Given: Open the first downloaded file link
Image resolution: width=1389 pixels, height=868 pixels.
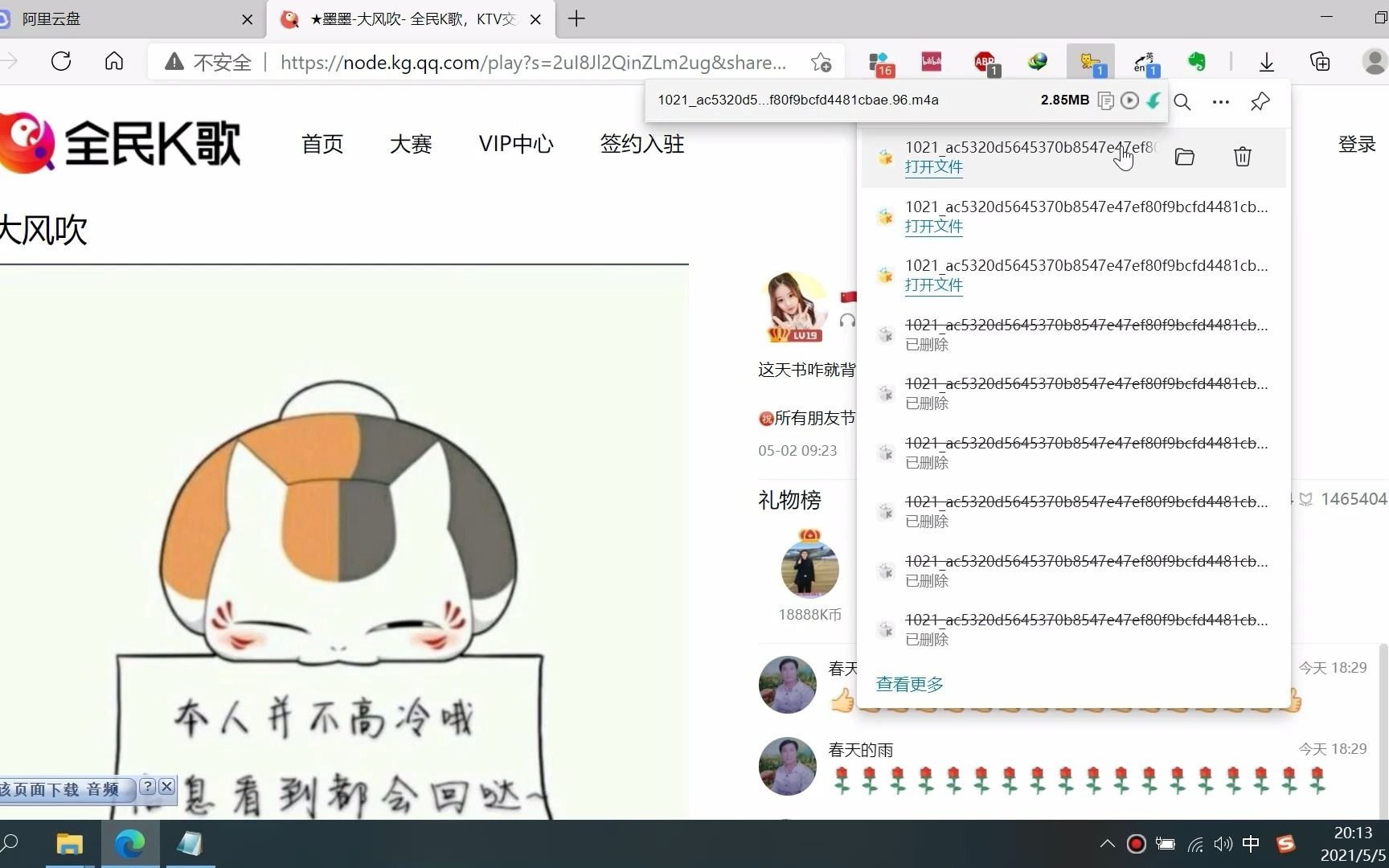Looking at the screenshot, I should pos(933,167).
